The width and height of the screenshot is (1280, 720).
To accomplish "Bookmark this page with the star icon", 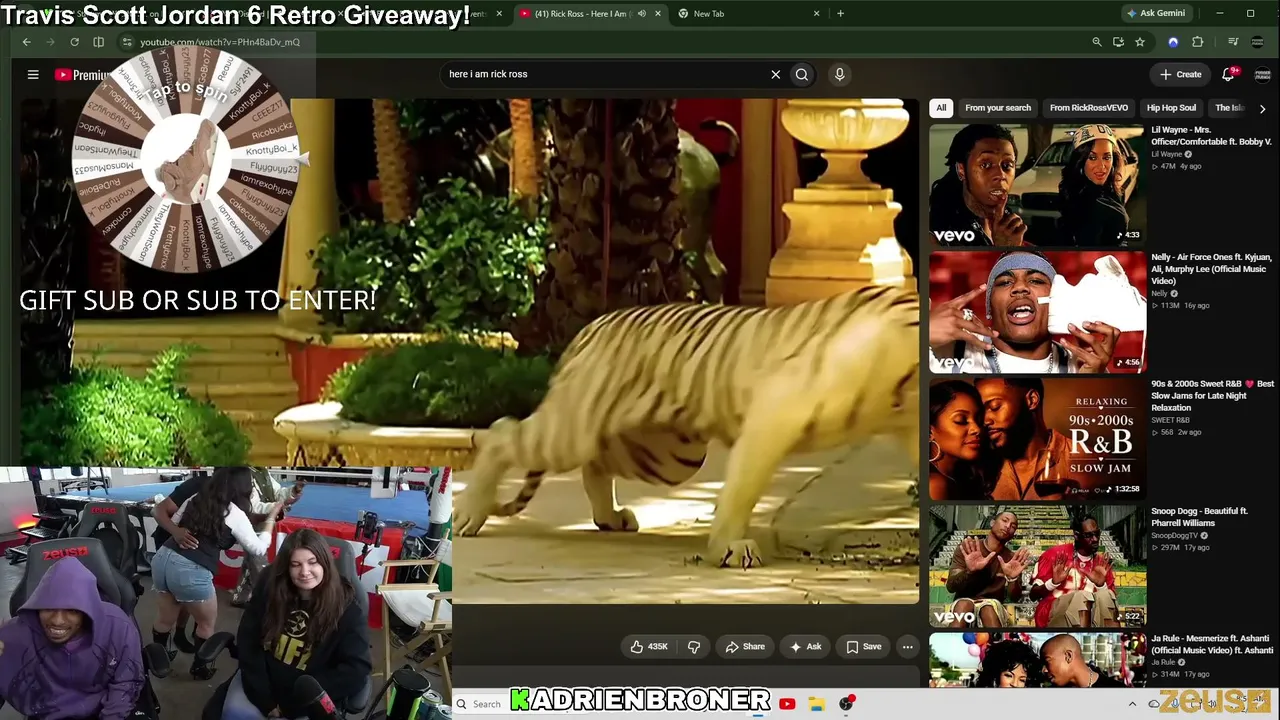I will pos(1140,42).
